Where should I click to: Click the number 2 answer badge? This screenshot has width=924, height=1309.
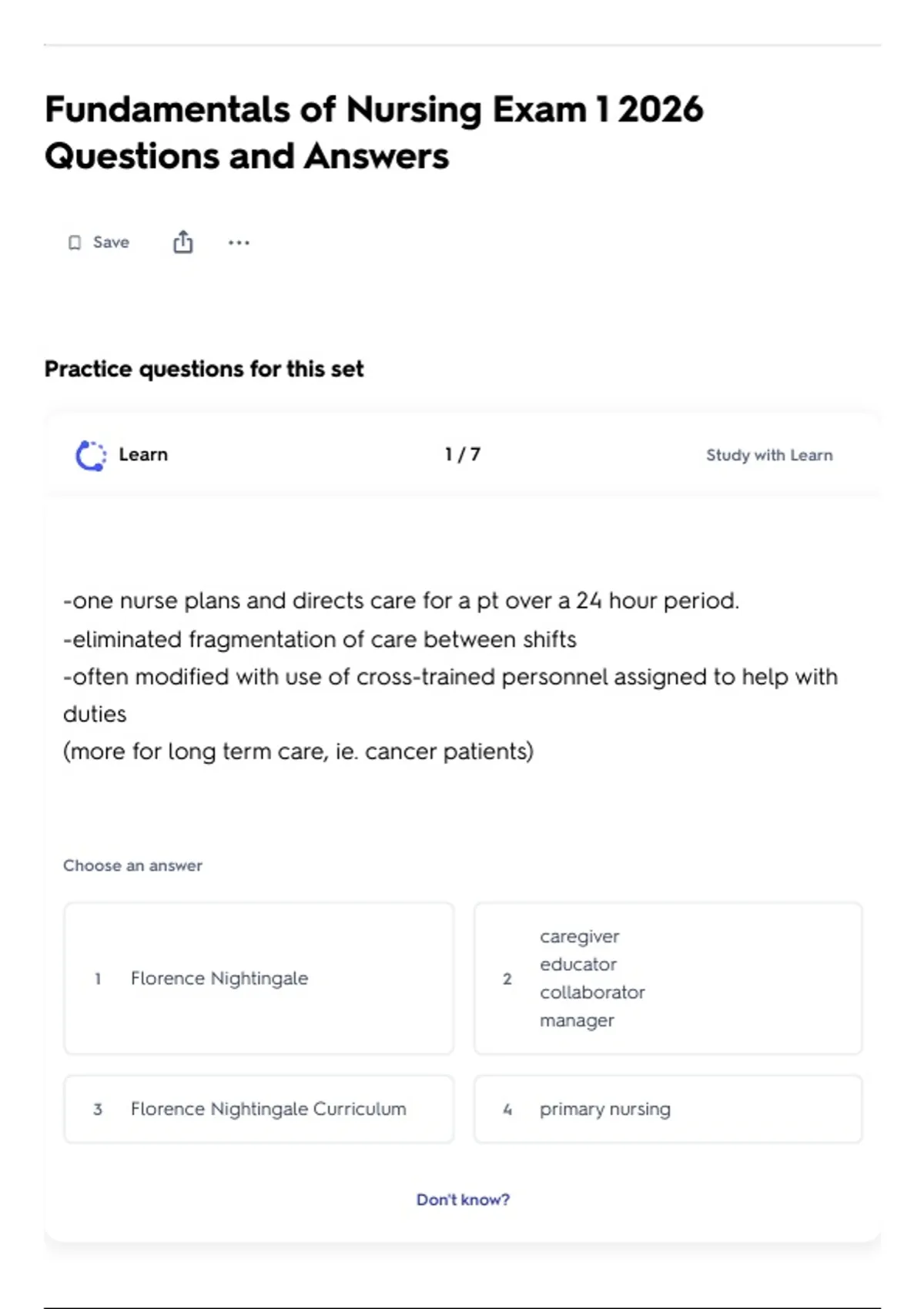[507, 979]
